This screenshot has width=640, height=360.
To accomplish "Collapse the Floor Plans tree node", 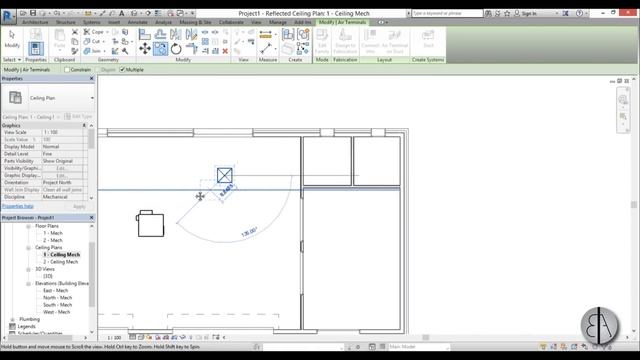I will 28,226.
